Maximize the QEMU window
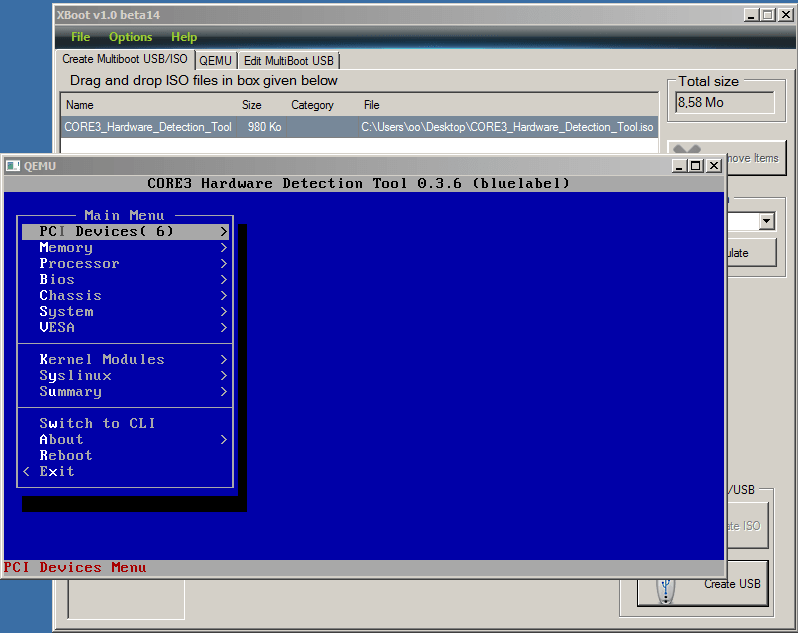 click(696, 166)
